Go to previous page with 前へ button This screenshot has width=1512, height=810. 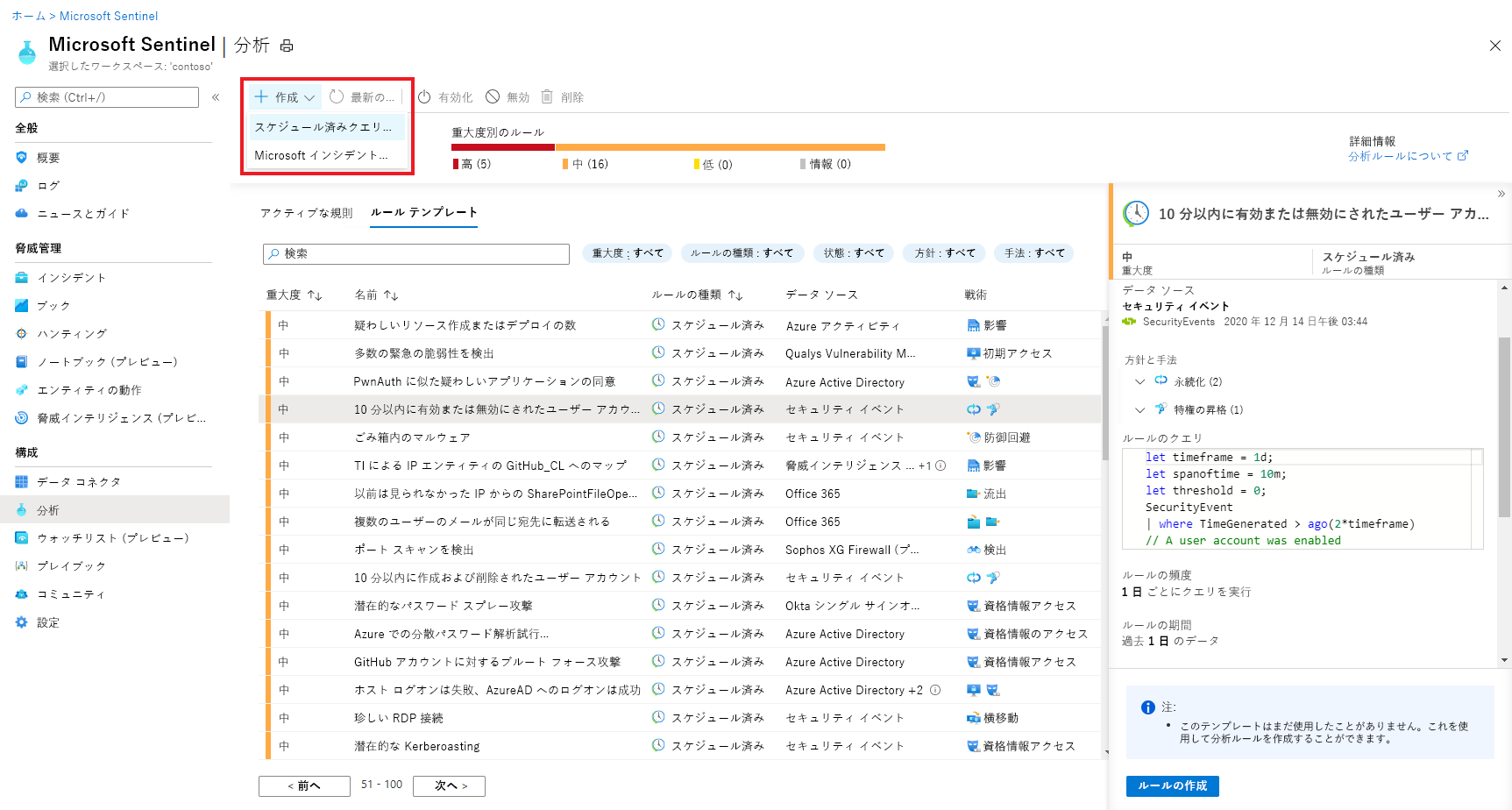[x=304, y=785]
